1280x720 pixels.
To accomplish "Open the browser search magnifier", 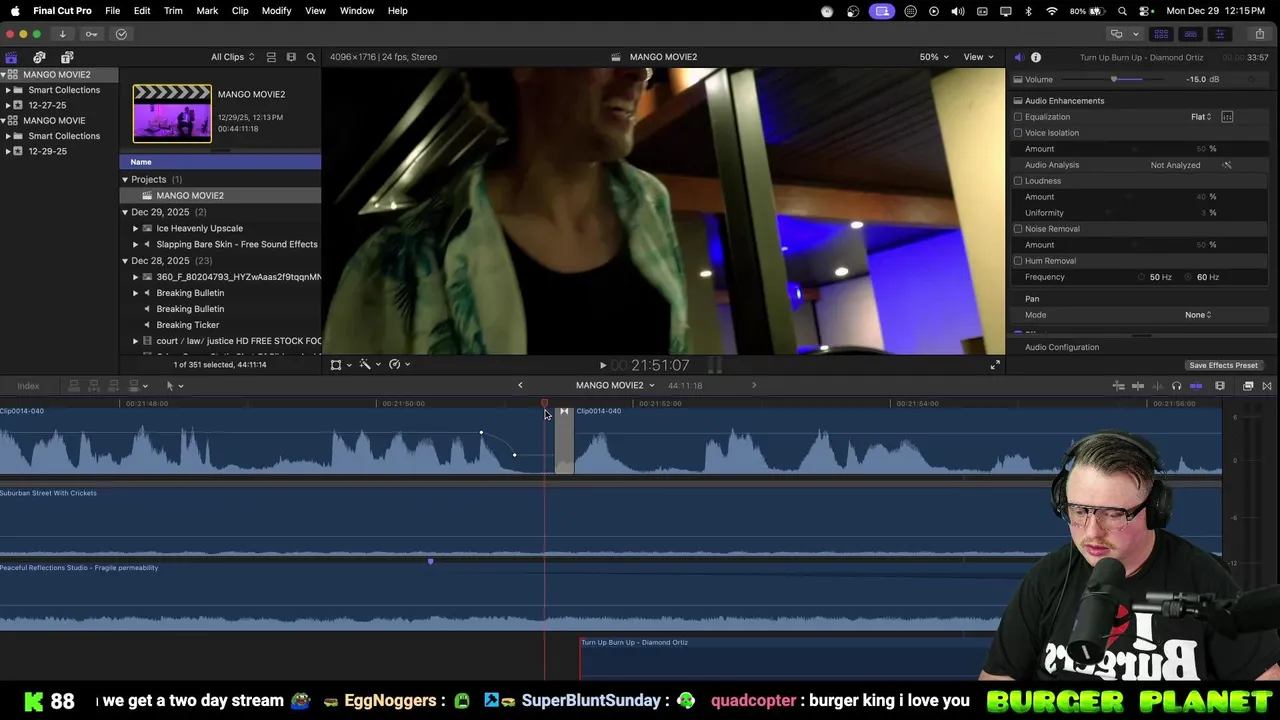I will coord(311,57).
